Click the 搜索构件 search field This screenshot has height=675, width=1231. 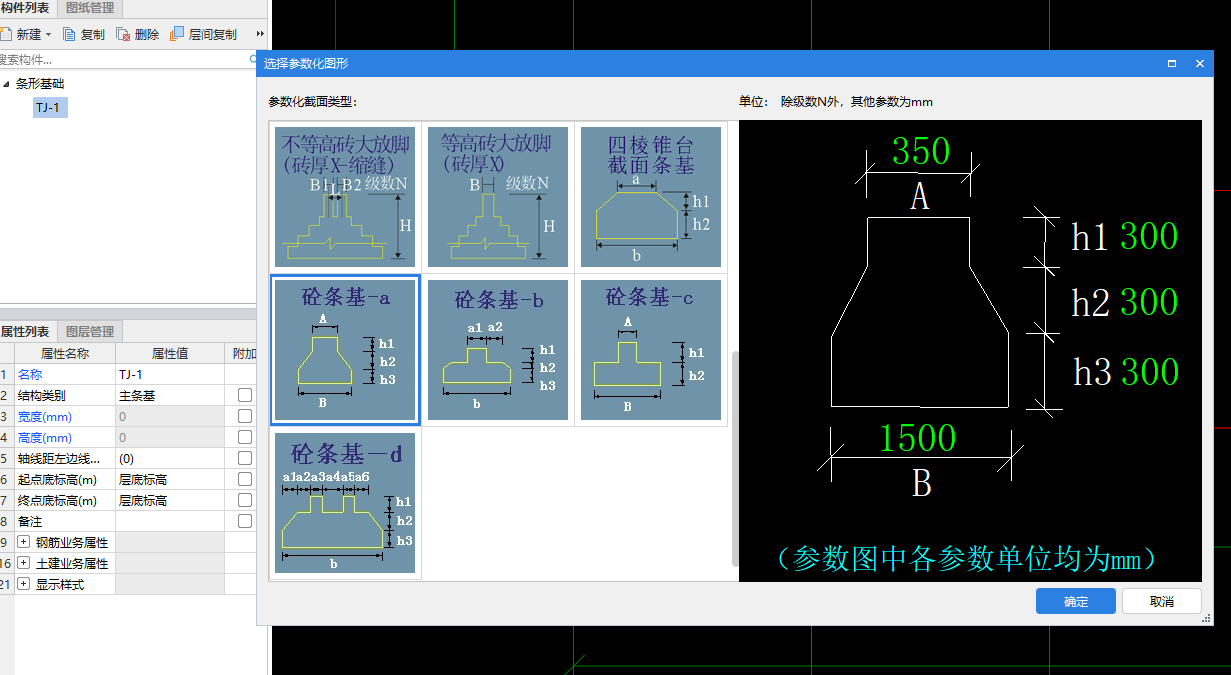tap(125, 60)
